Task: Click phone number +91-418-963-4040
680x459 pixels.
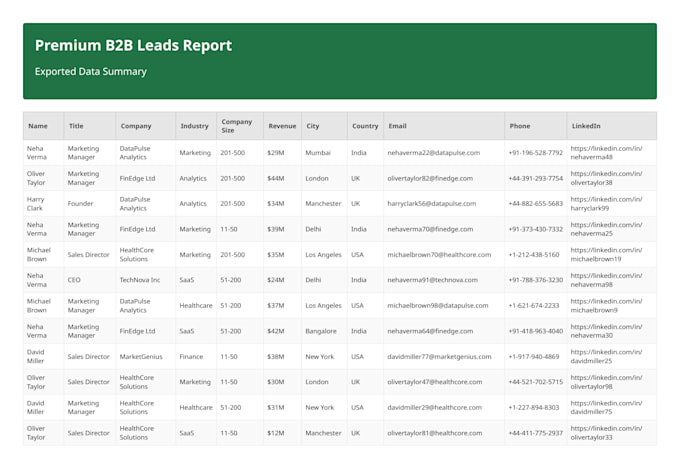Action: (536, 331)
